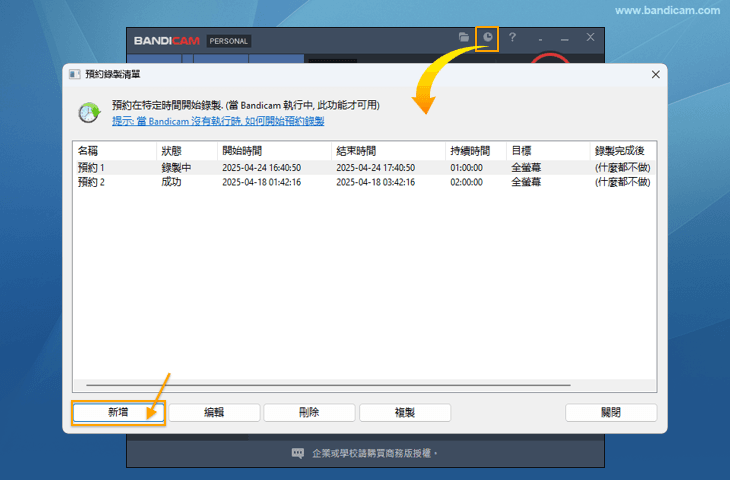The image size is (730, 480).
Task: Close the 預約錄製清單 dialog with X
Action: click(656, 74)
